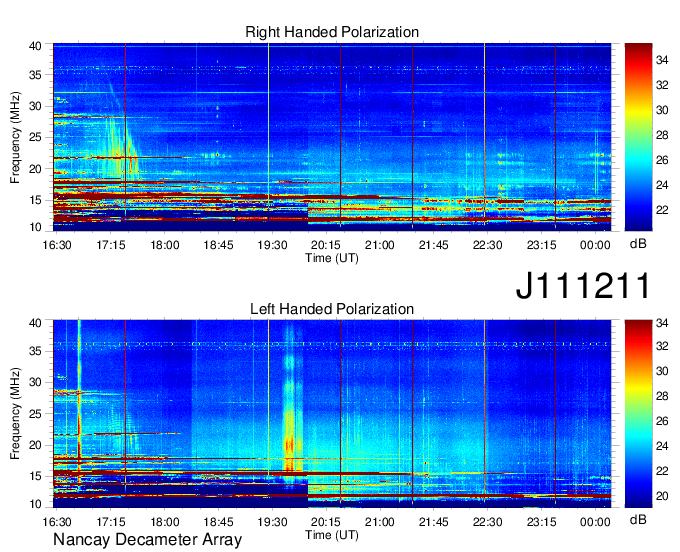This screenshot has height=552, width=680.
Task: Click the 21:00 time tick of Left Handed plot
Action: [x=380, y=522]
